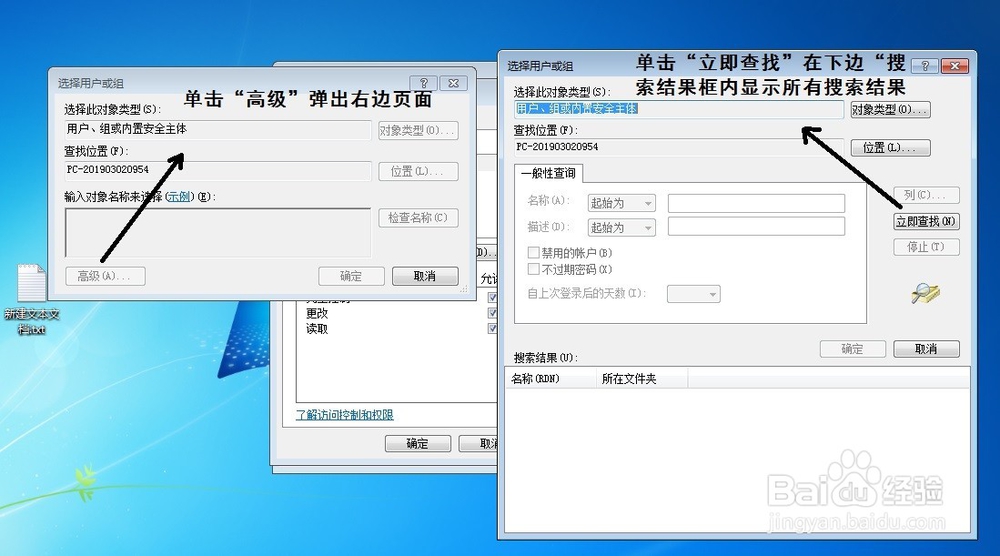The image size is (1000, 556).
Task: Click 取消 in the right dialog
Action: [x=926, y=349]
